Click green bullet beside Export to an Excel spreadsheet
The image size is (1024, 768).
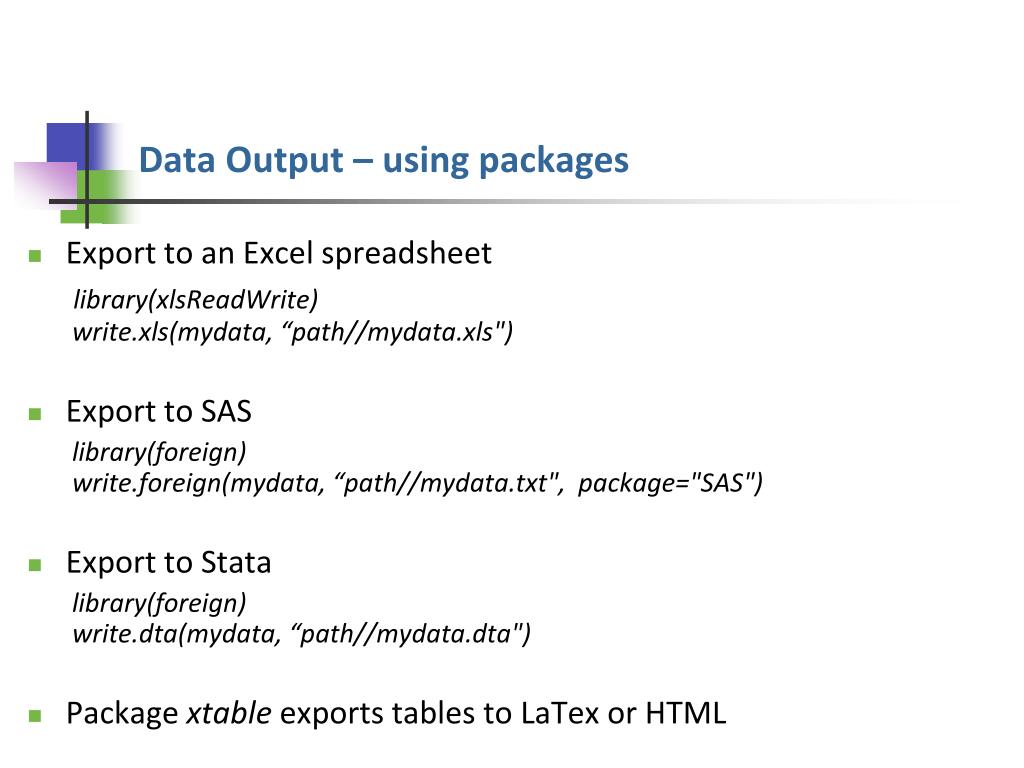coord(35,255)
